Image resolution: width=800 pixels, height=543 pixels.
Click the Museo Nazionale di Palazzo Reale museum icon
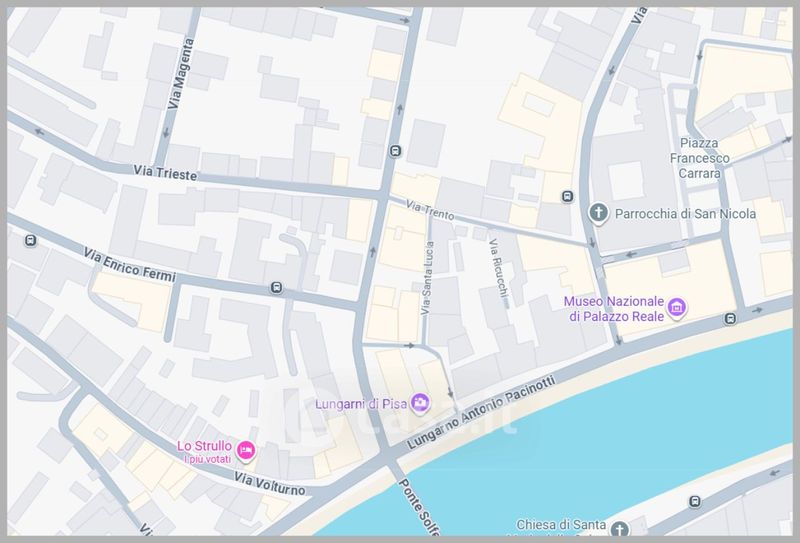coord(677,307)
